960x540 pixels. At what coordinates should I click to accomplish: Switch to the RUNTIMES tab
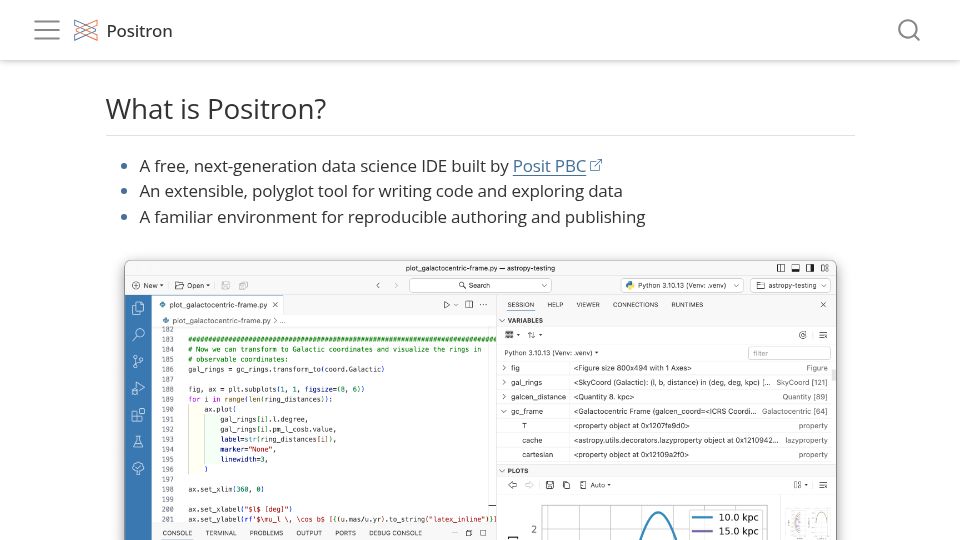tap(687, 304)
